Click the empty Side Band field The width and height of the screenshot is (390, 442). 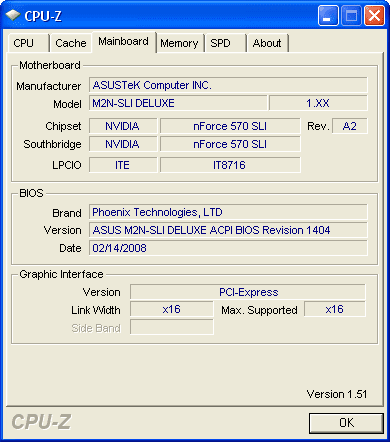click(x=171, y=327)
